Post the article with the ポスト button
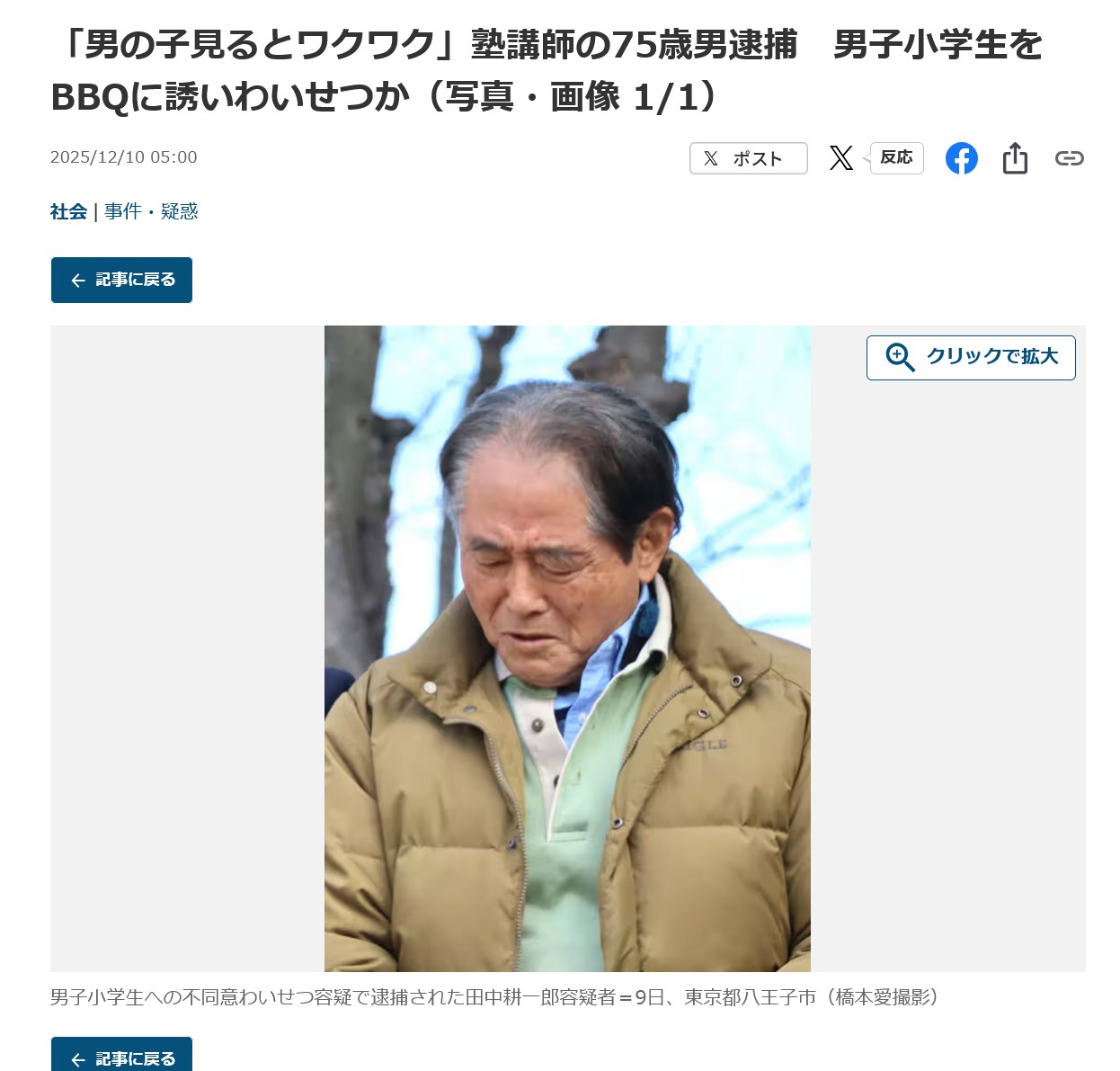Image resolution: width=1120 pixels, height=1071 pixels. coord(749,158)
